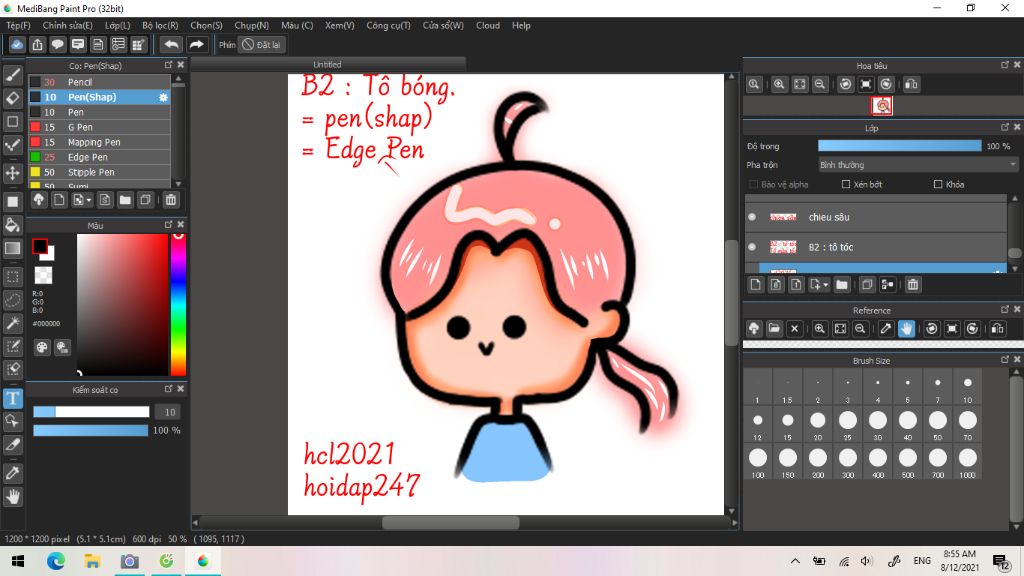Hide the B2 : tô tóc layer

click(752, 247)
